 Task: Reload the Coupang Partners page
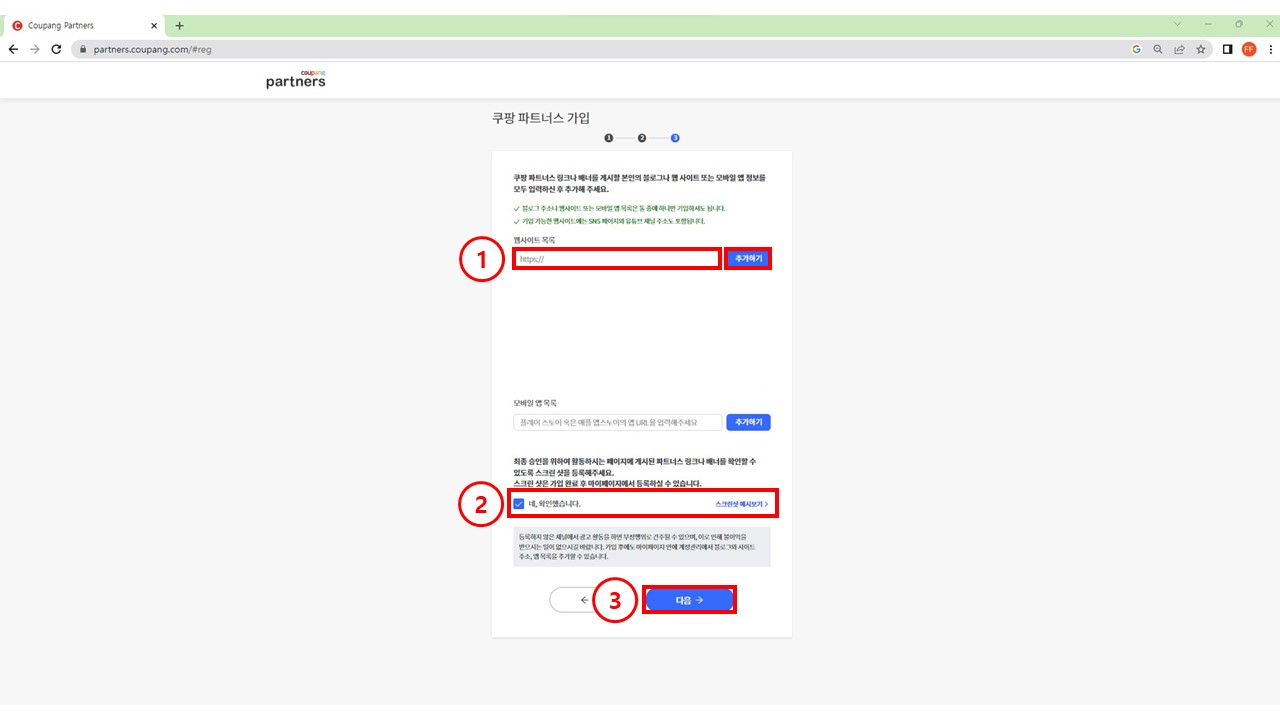57,49
